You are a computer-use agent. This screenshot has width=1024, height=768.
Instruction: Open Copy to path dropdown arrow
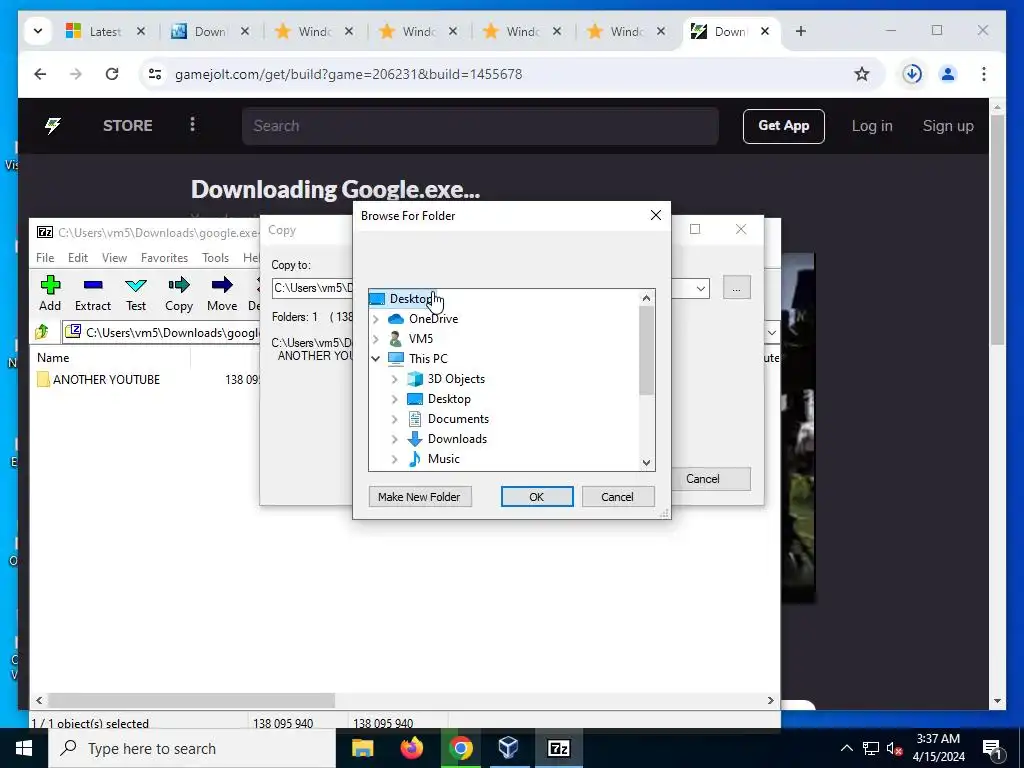tap(701, 288)
